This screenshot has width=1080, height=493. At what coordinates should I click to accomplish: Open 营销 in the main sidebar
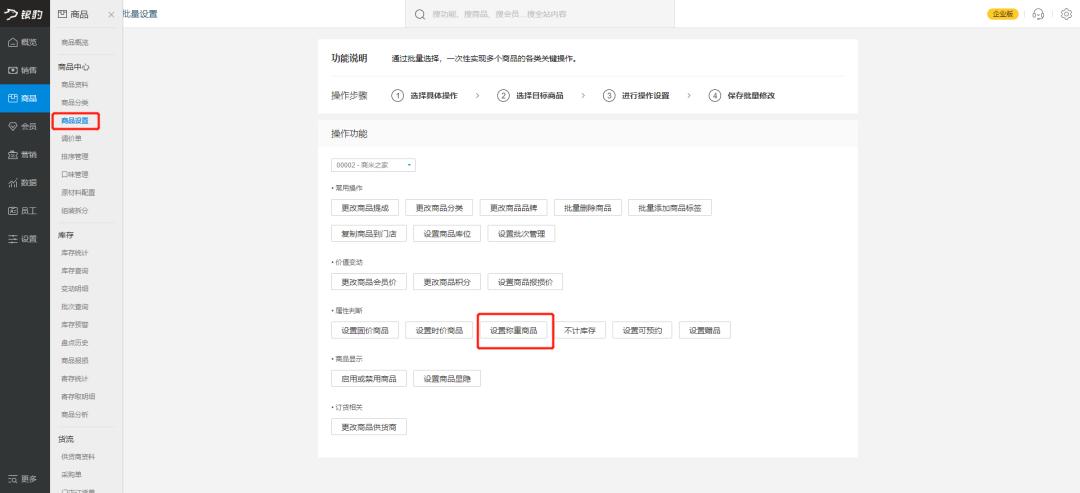tap(25, 155)
